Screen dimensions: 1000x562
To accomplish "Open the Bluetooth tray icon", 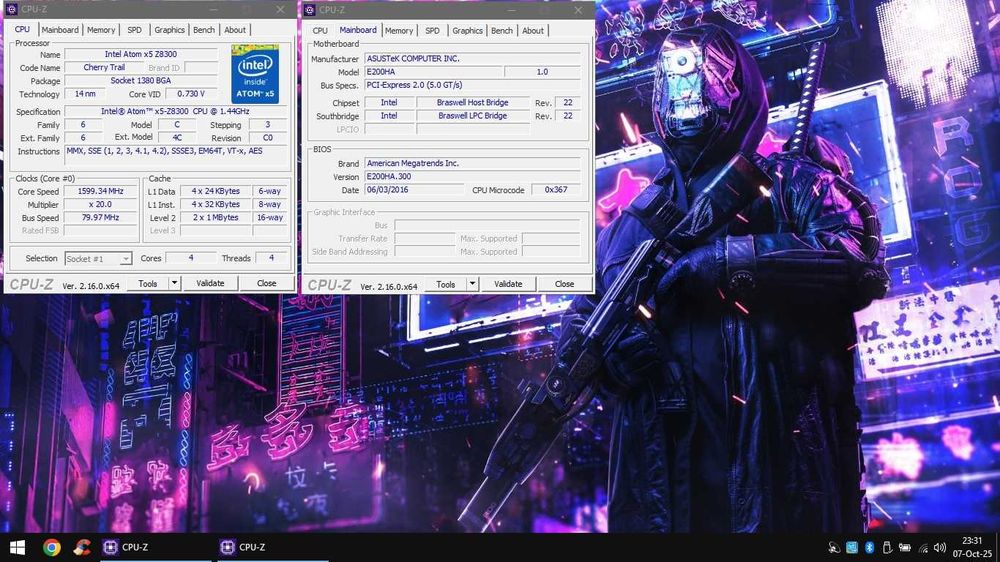I will pyautogui.click(x=869, y=547).
